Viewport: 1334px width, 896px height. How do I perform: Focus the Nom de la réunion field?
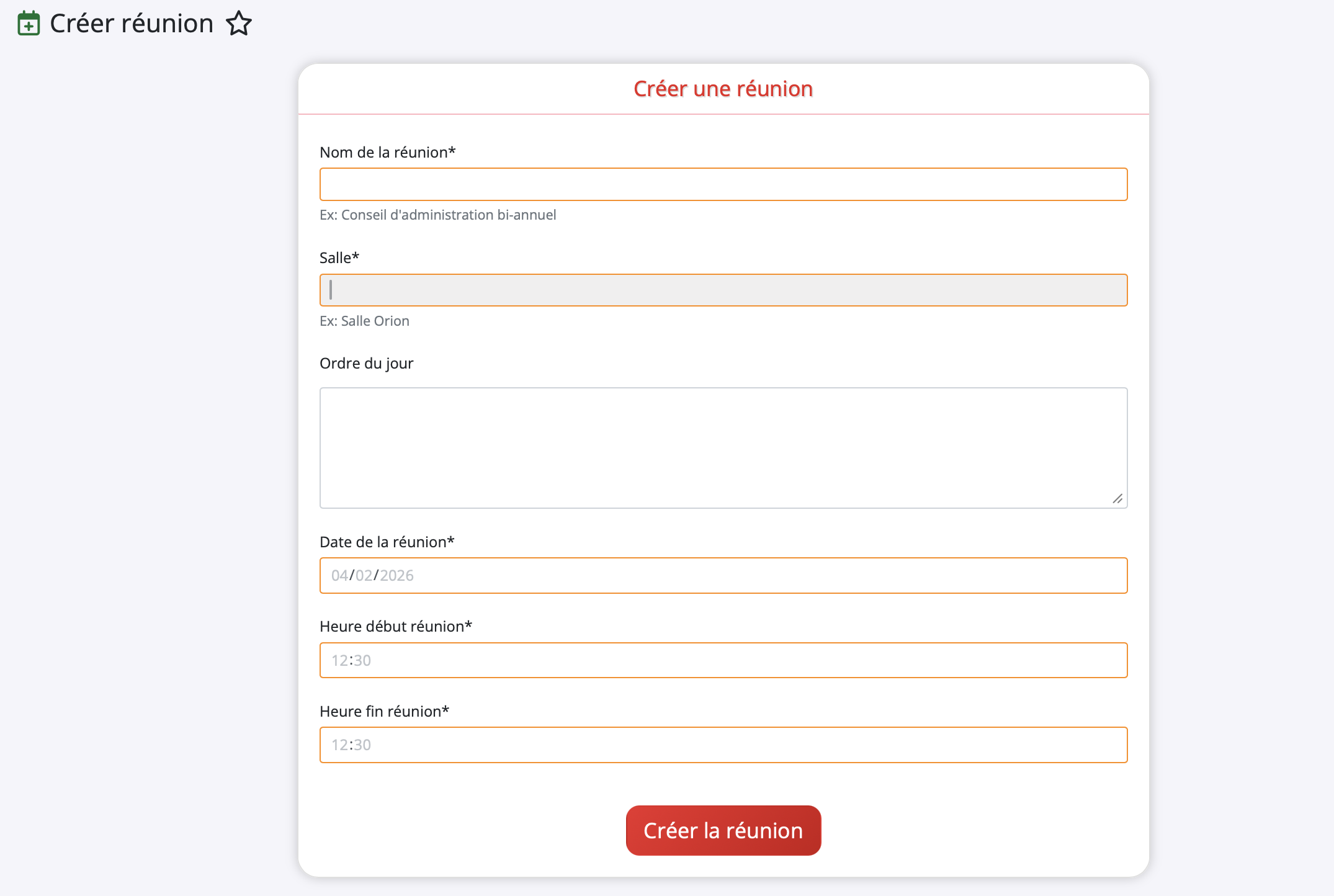[723, 184]
